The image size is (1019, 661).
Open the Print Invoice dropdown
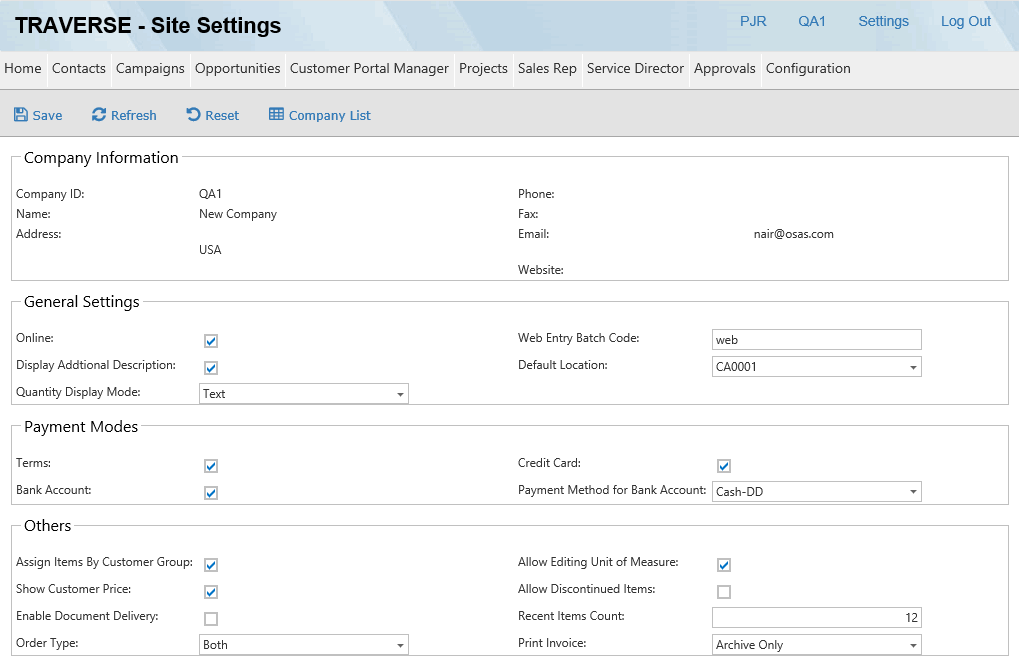(x=913, y=645)
